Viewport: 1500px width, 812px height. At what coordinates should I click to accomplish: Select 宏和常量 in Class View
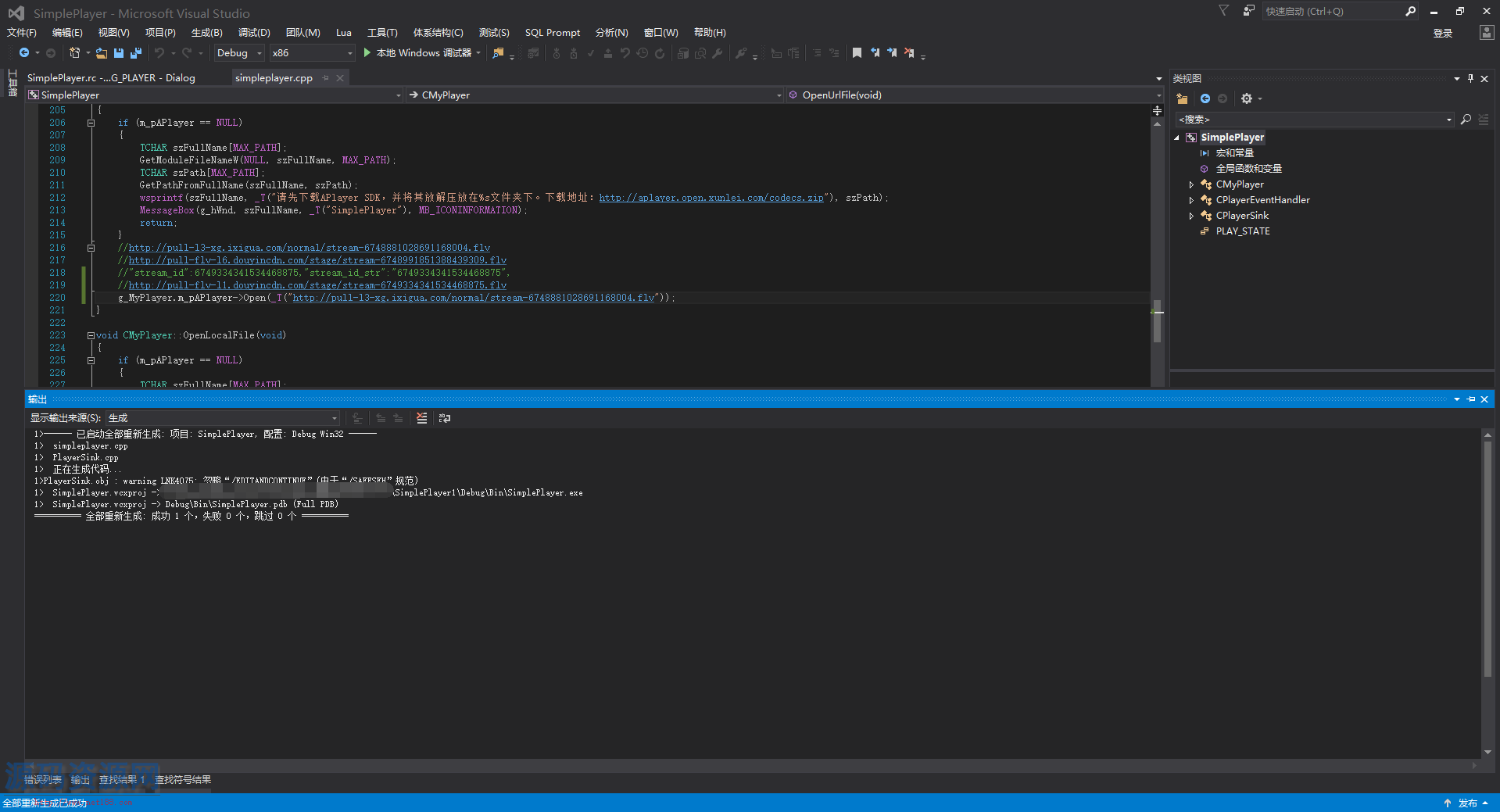tap(1234, 153)
